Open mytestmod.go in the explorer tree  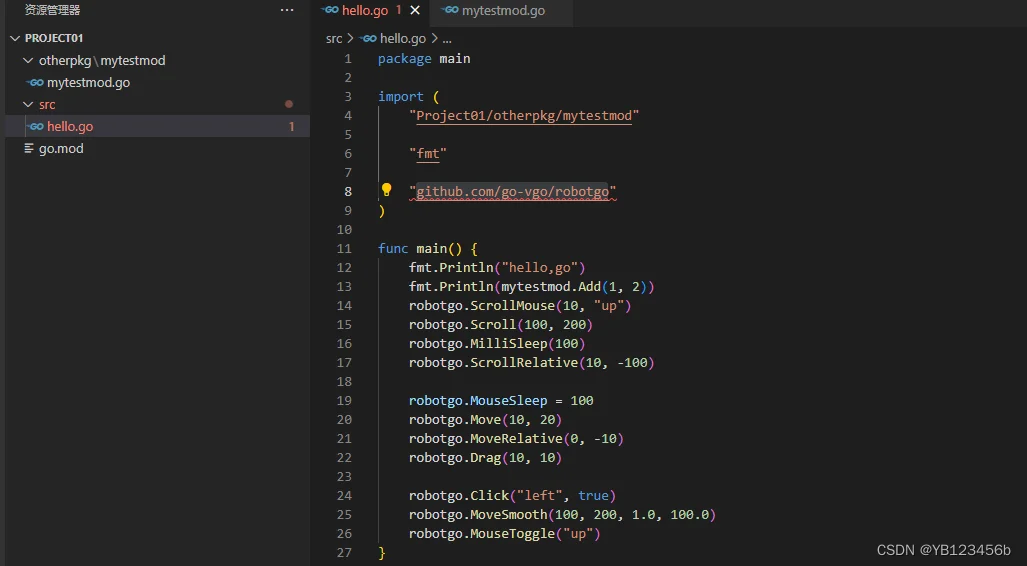[x=88, y=83]
